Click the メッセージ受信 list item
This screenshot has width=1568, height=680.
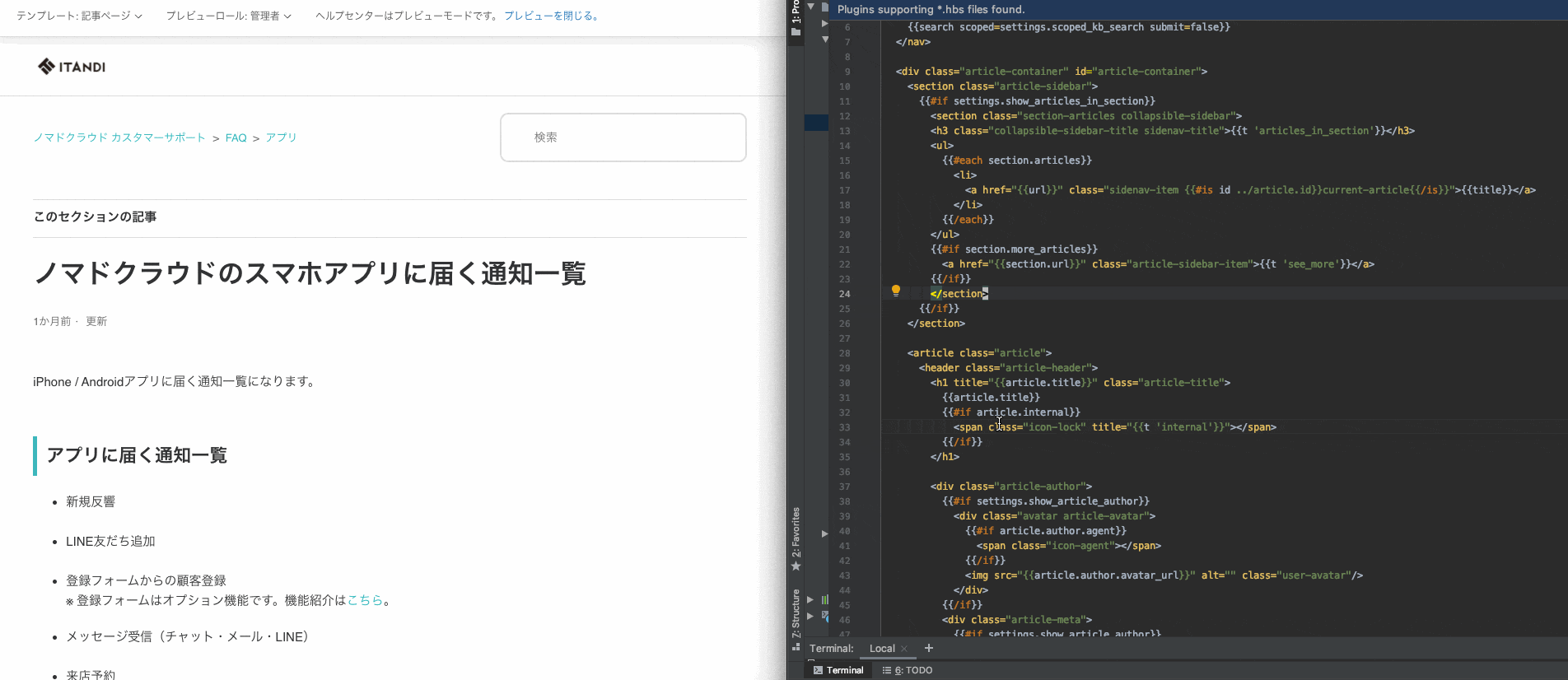tap(190, 636)
